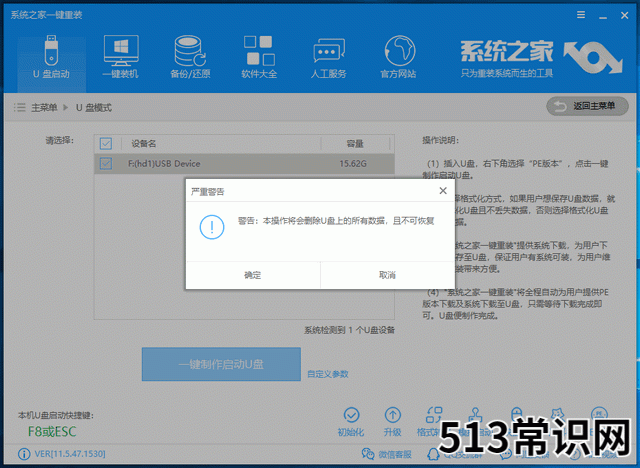This screenshot has height=468, width=640.
Task: Click the exclamation warning icon in dialog
Action: [x=211, y=227]
